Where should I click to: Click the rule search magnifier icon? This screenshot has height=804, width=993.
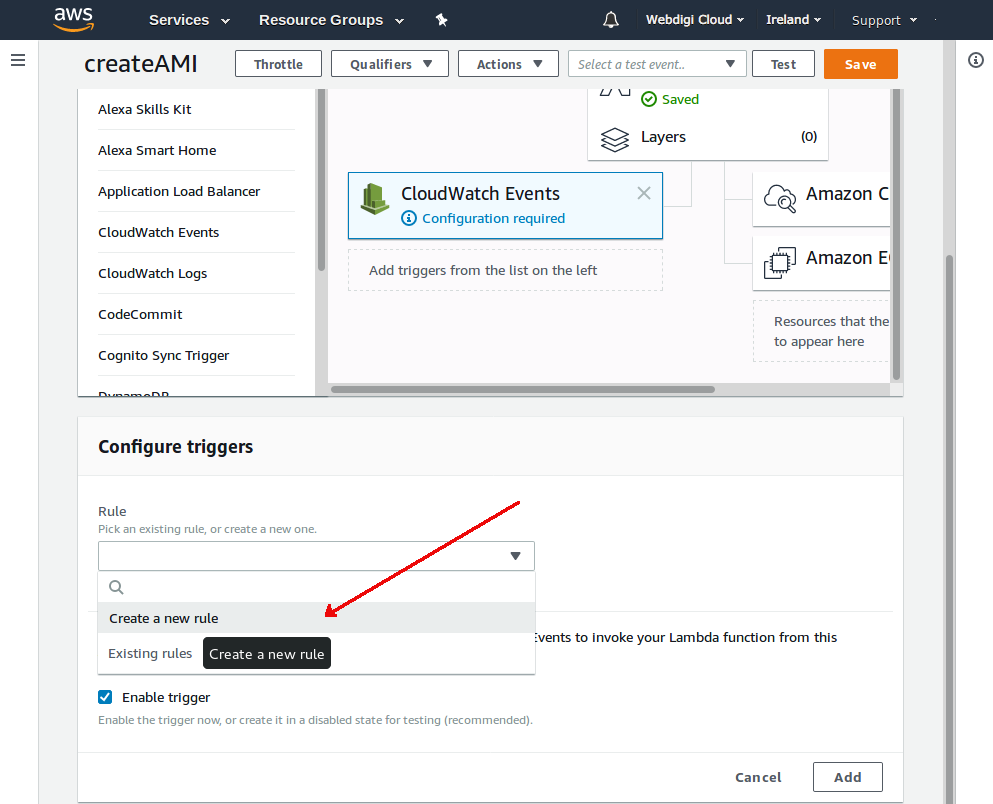[x=116, y=587]
